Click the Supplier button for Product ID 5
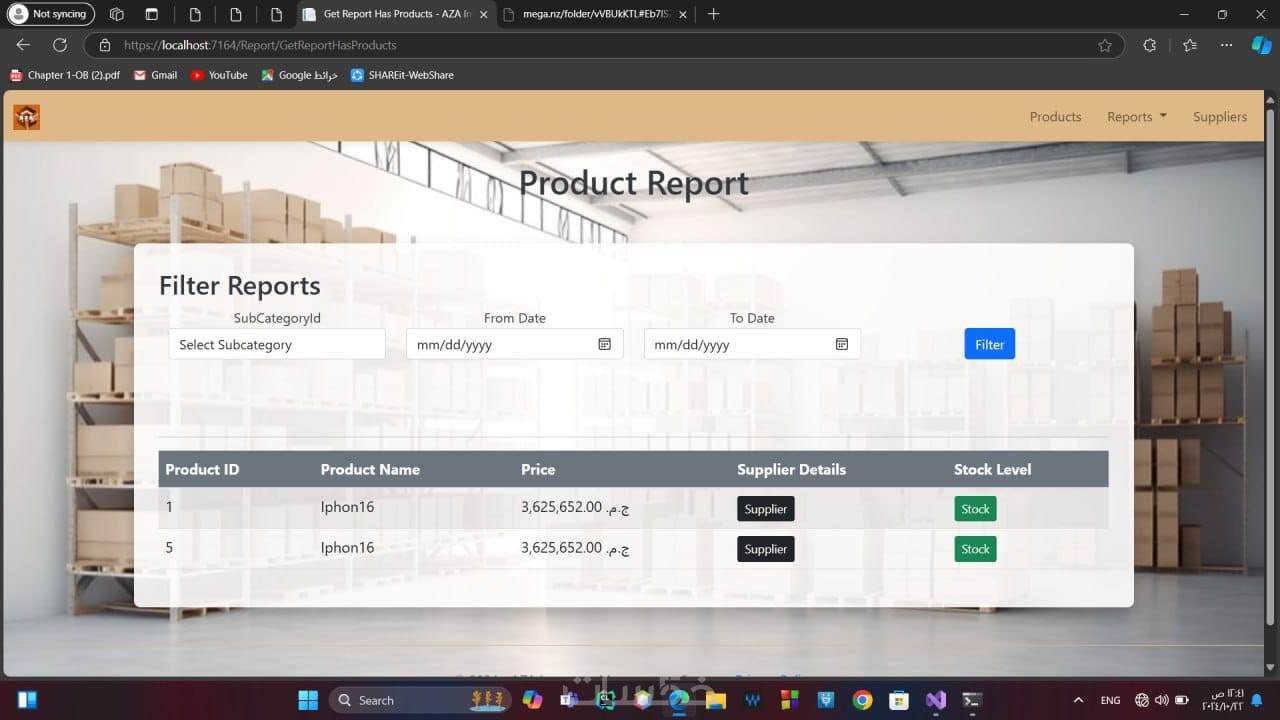Viewport: 1280px width, 720px height. [x=766, y=549]
